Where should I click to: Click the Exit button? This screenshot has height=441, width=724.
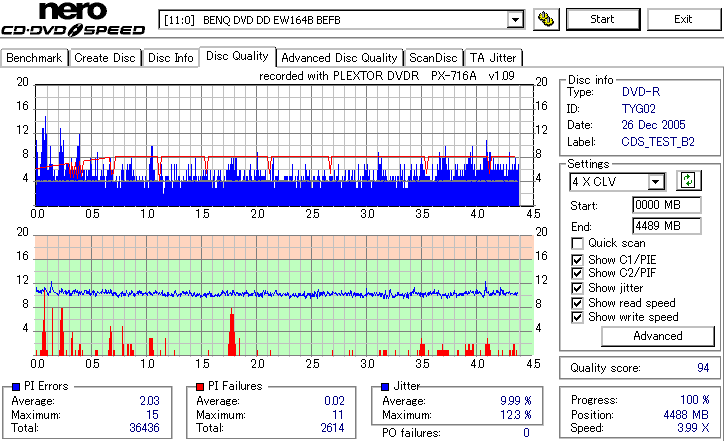[x=683, y=19]
